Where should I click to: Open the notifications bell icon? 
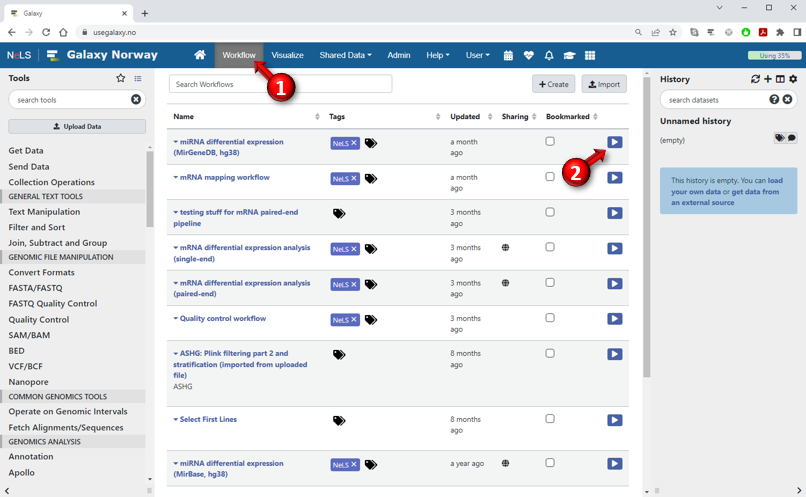click(549, 55)
